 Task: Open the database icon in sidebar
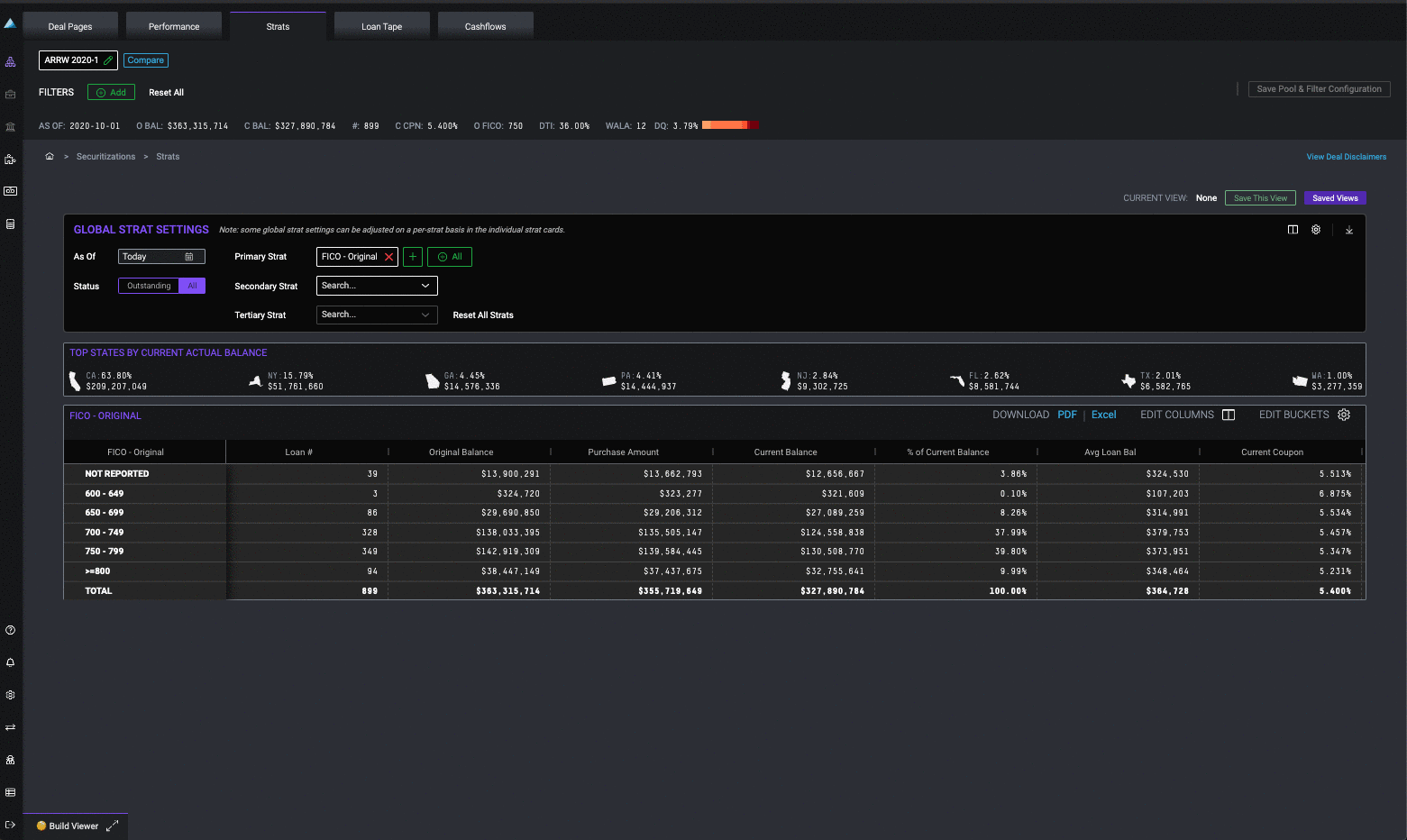[x=10, y=224]
